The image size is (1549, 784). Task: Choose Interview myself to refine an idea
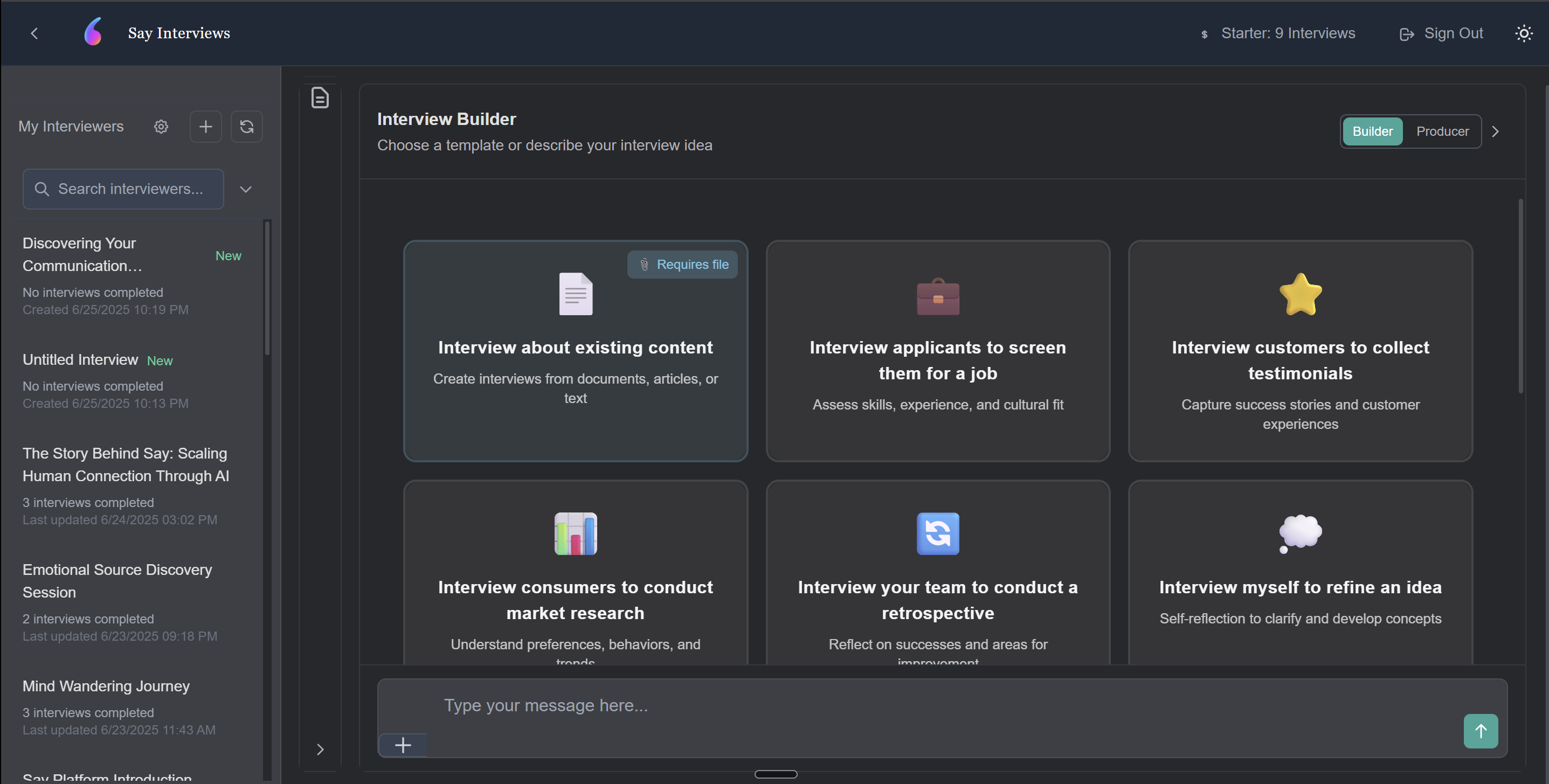pyautogui.click(x=1300, y=572)
